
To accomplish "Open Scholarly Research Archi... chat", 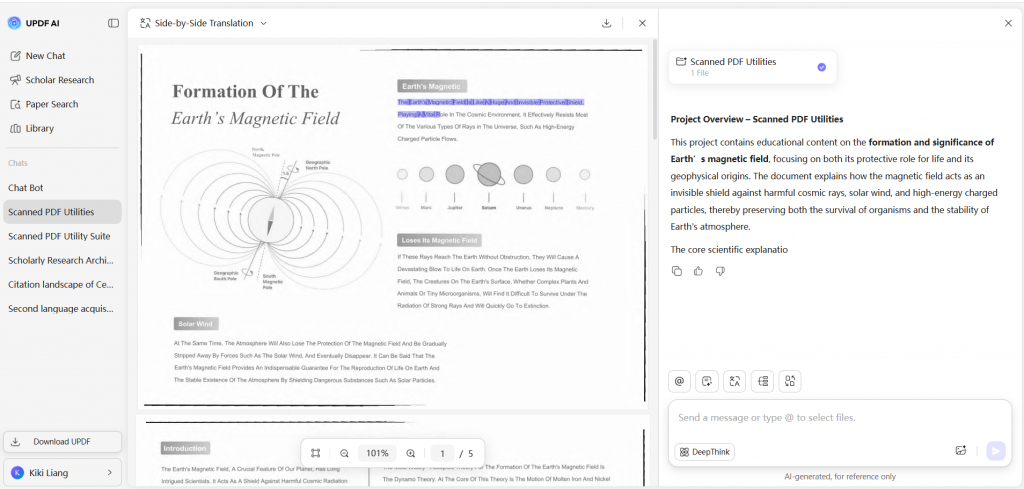I will (62, 260).
